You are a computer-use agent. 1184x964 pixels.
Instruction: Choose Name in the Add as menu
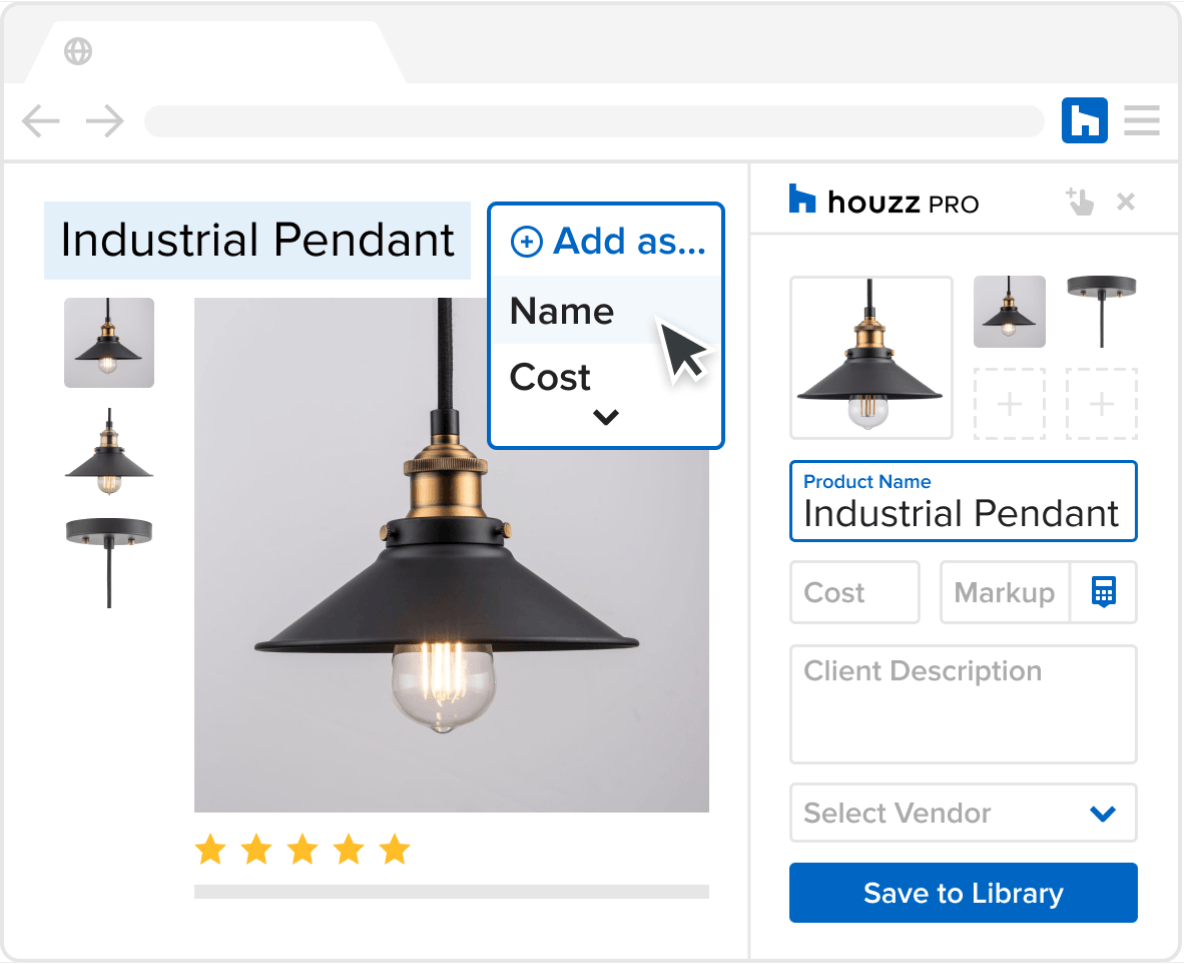tap(562, 311)
